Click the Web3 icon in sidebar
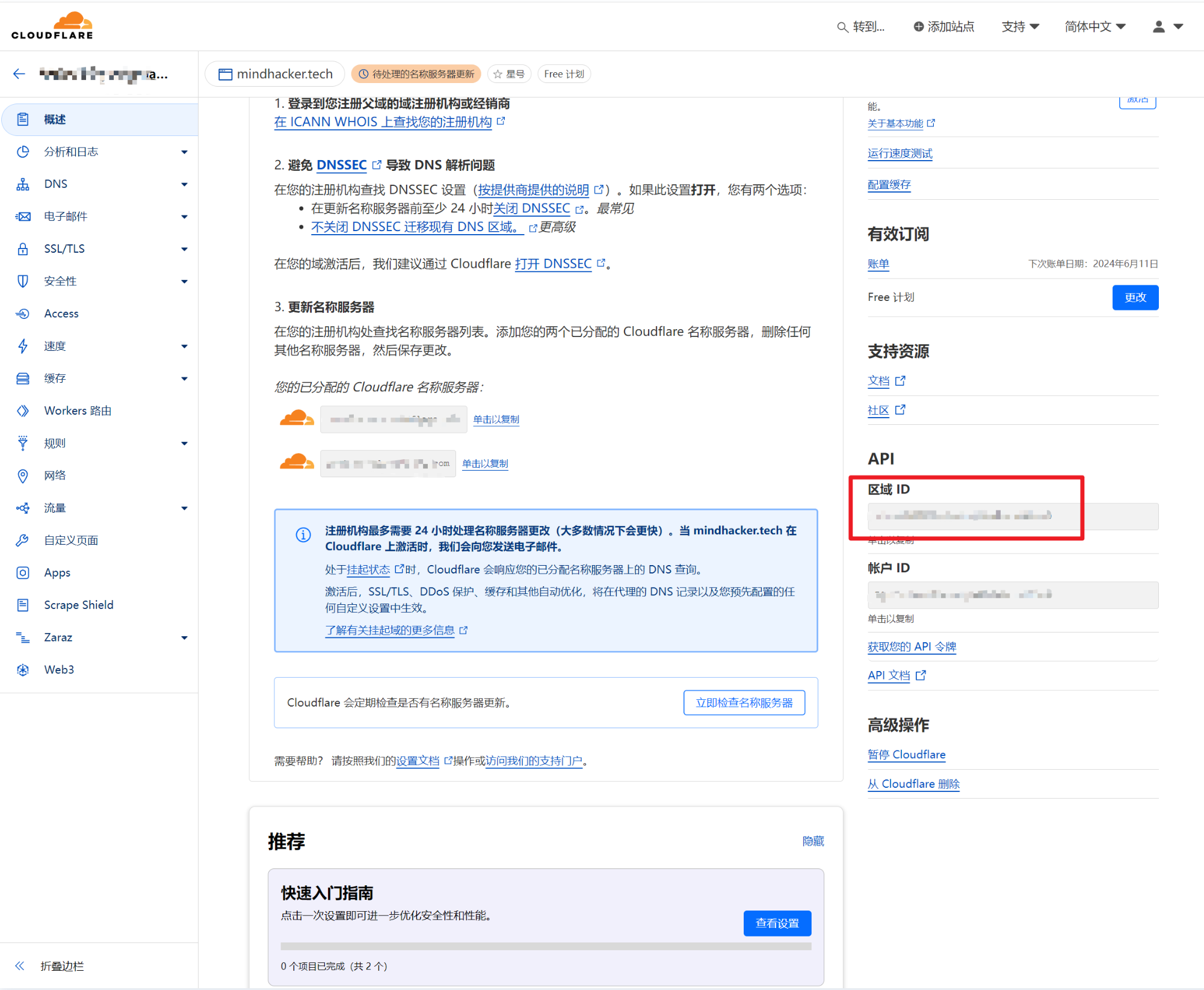Viewport: 1204px width, 990px height. click(x=23, y=670)
